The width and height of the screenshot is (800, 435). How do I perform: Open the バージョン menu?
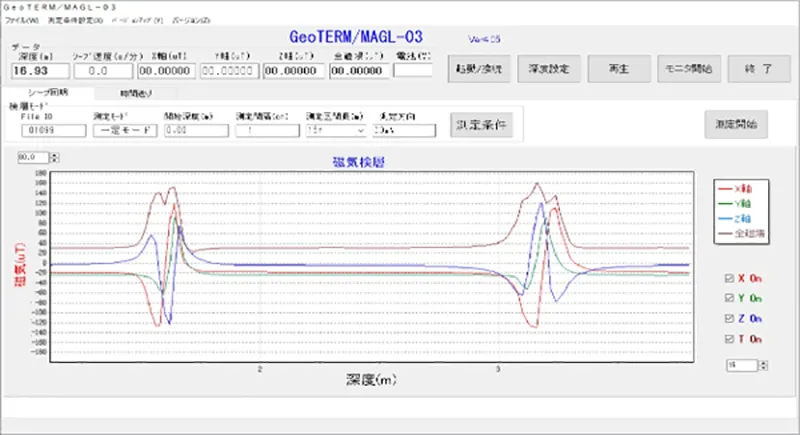[192, 20]
